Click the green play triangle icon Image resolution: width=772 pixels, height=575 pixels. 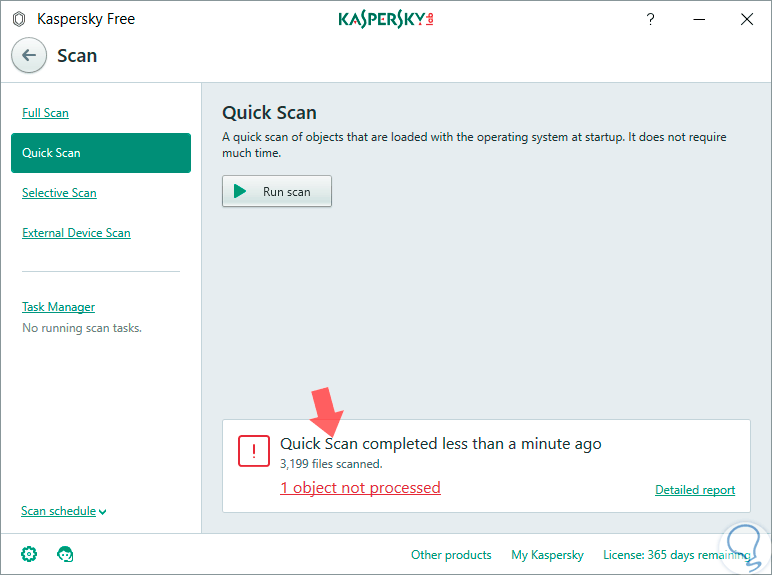[x=240, y=191]
